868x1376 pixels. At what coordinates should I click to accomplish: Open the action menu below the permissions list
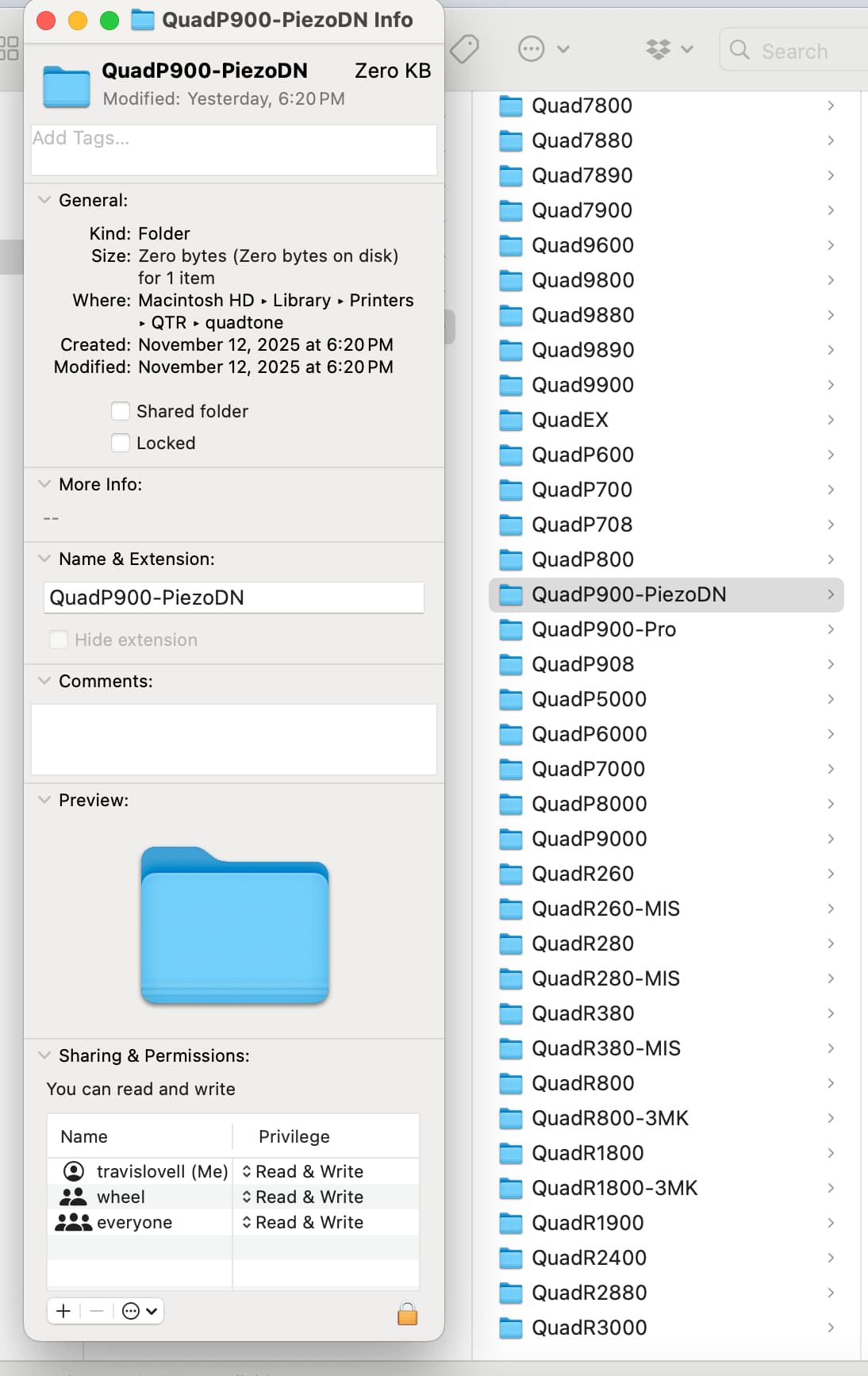point(139,1311)
